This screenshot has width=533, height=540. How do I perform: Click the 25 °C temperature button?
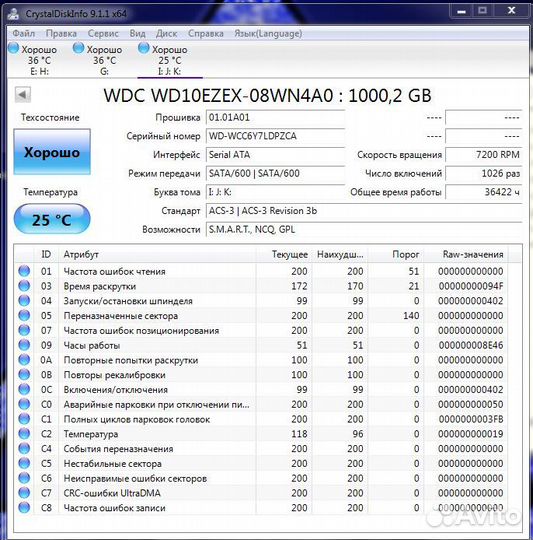[52, 219]
